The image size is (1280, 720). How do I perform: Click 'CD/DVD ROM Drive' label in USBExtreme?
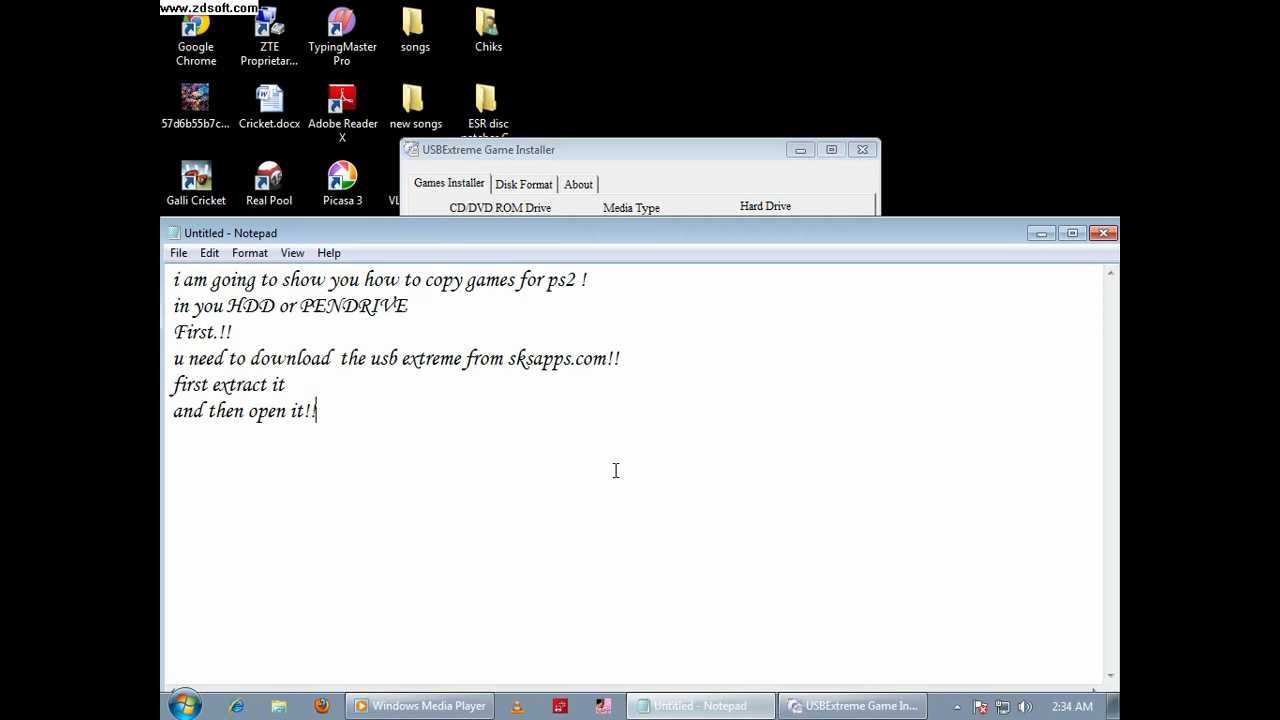500,208
